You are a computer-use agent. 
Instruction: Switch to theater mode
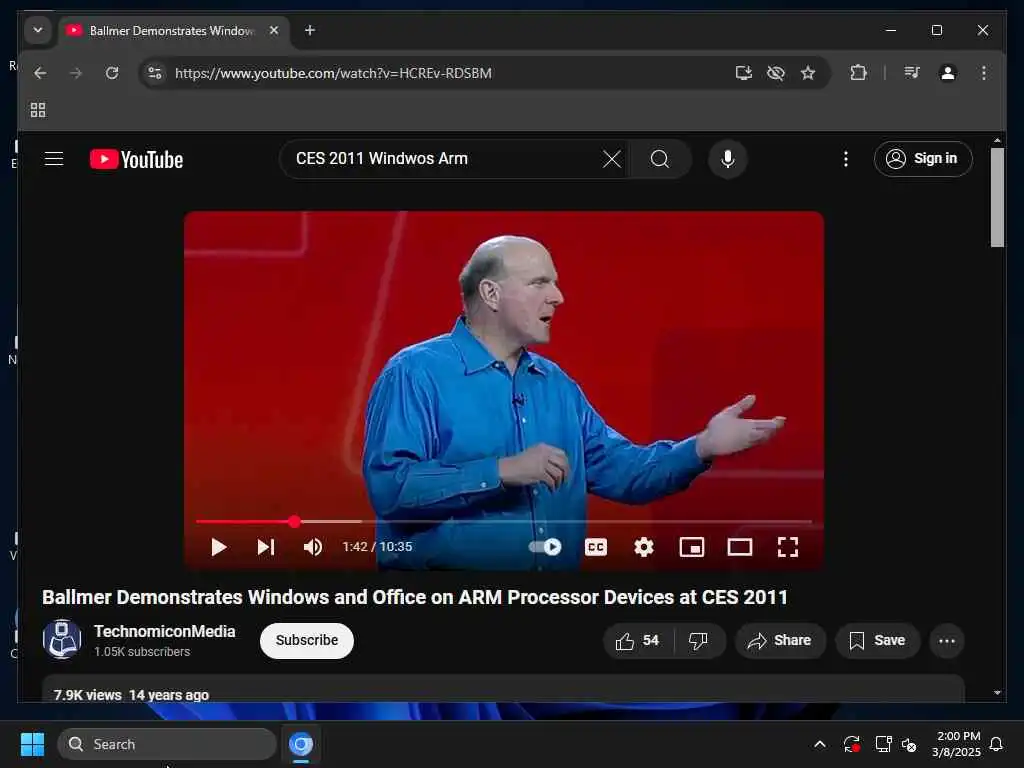pyautogui.click(x=739, y=547)
